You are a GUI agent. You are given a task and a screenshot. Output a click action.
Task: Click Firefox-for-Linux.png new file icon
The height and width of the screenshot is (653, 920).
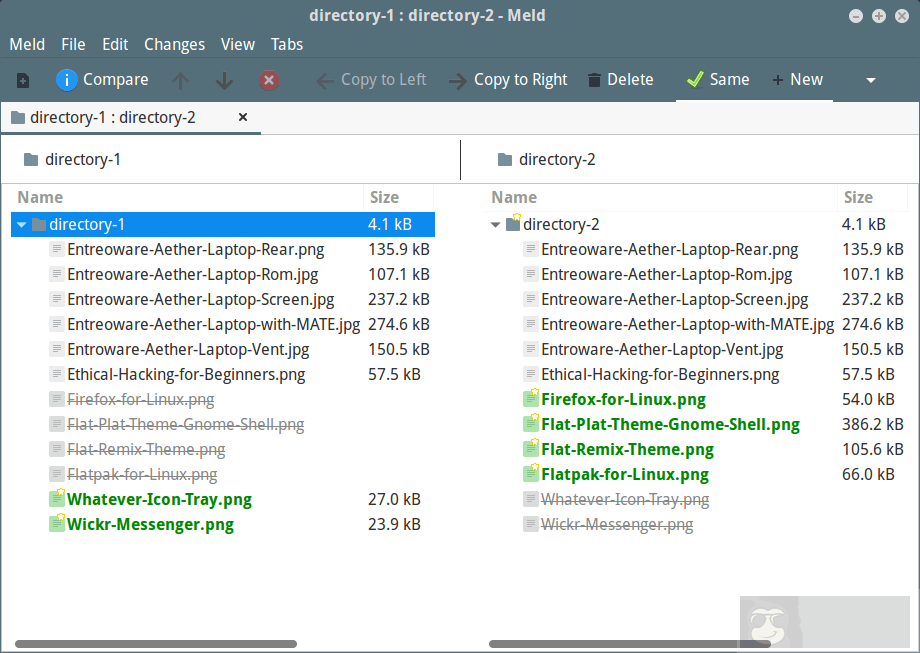pyautogui.click(x=531, y=399)
